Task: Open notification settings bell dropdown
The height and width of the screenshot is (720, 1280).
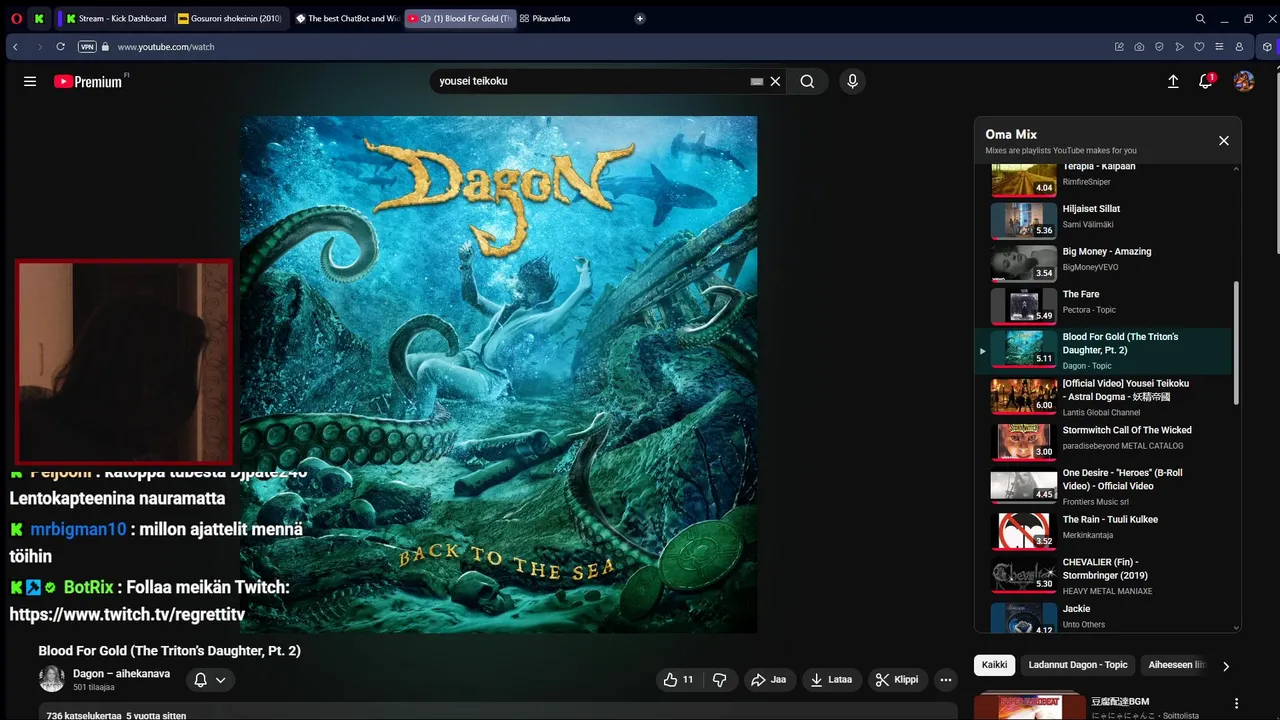Action: 210,680
